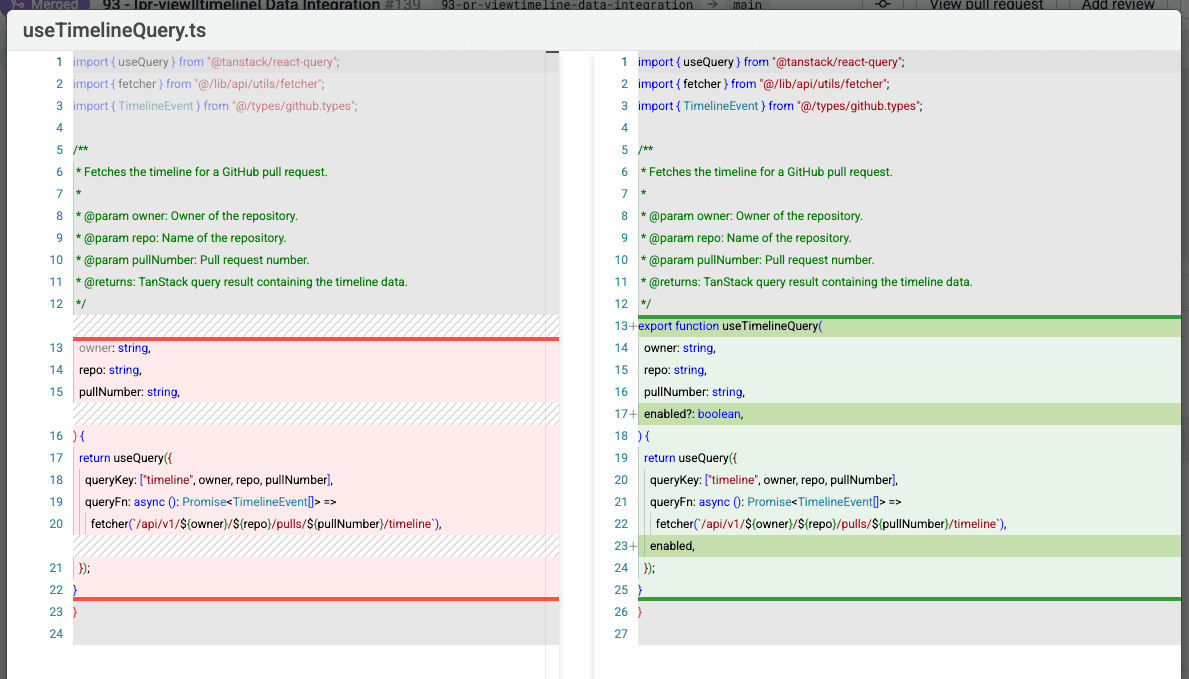This screenshot has width=1189, height=679.
Task: Click '@param owner' comment in the original pane
Action: tap(187, 216)
